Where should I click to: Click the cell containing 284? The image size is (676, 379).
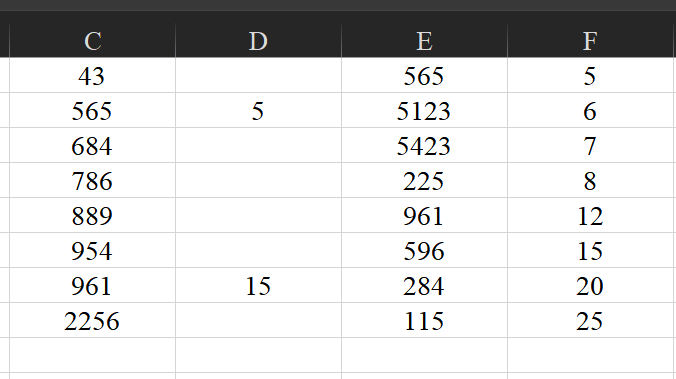point(424,285)
